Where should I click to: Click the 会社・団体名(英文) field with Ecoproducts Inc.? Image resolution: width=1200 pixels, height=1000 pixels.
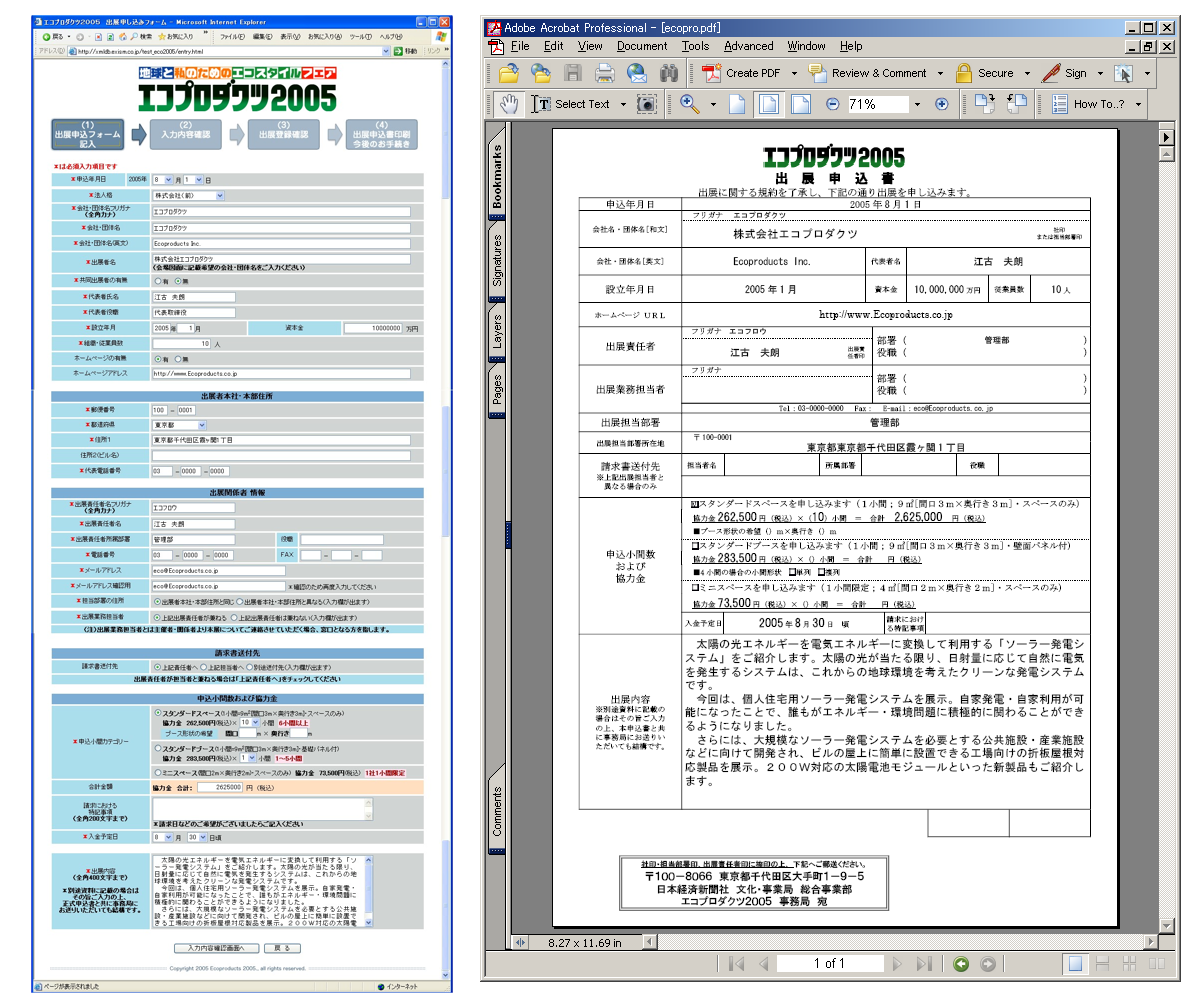coord(281,243)
